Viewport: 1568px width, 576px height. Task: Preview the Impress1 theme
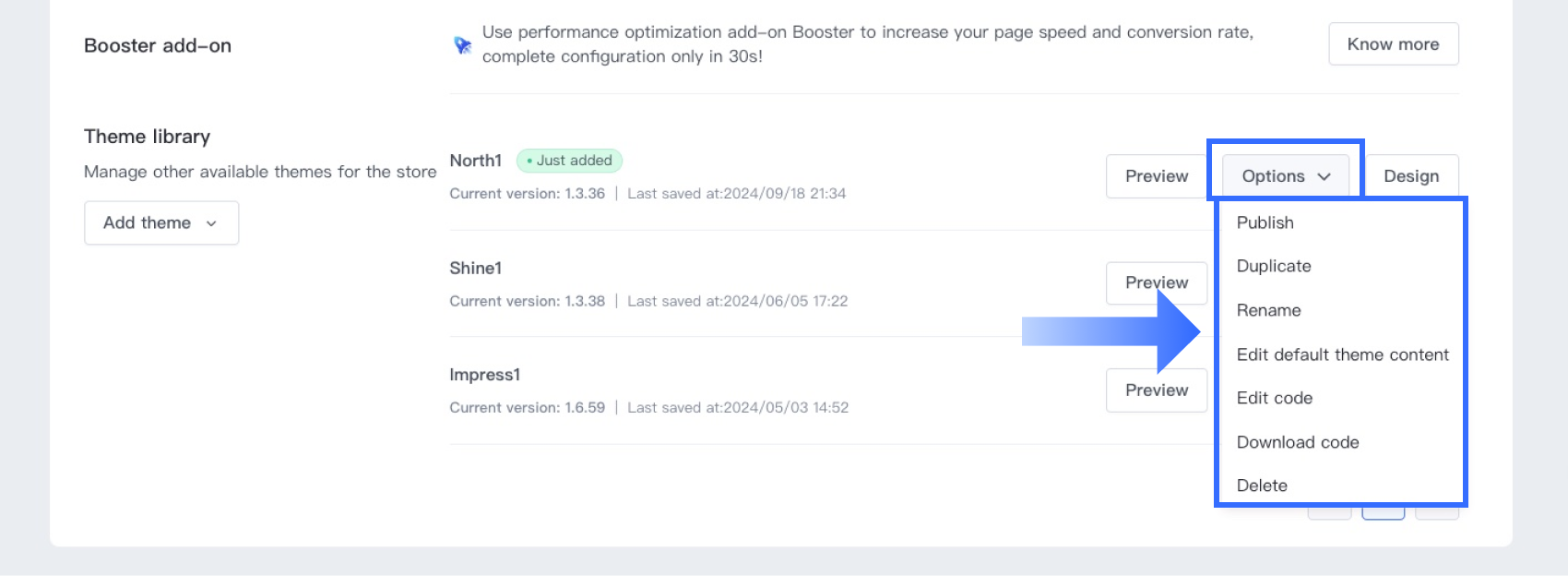point(1156,390)
